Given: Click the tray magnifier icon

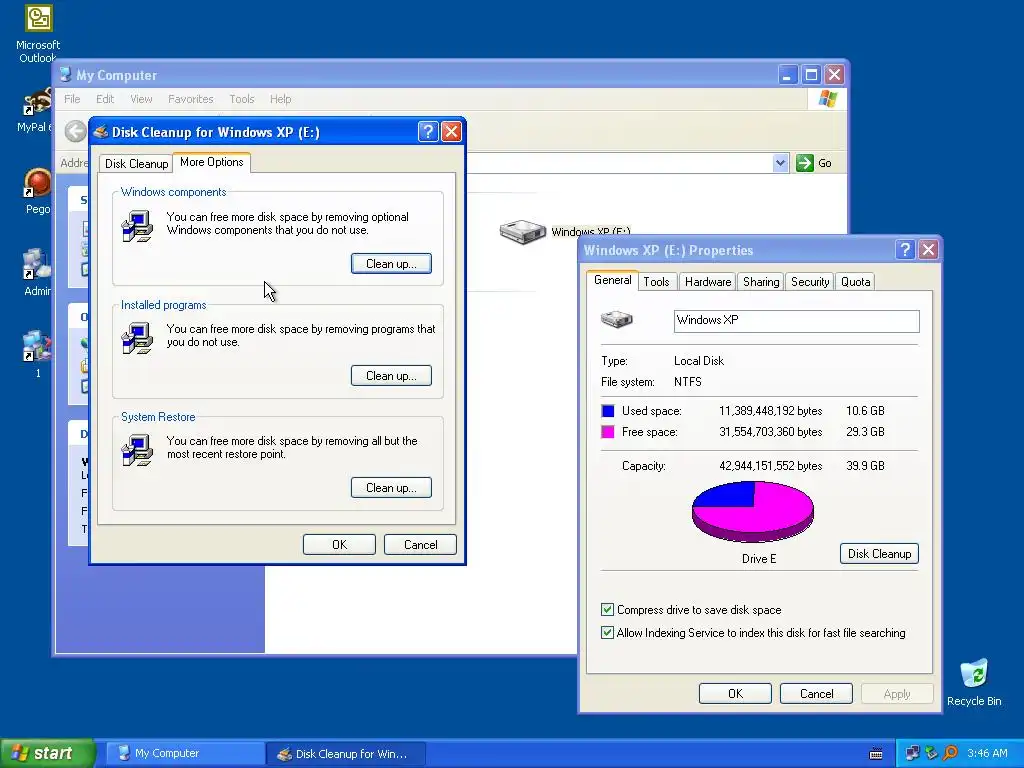Looking at the screenshot, I should [x=950, y=753].
